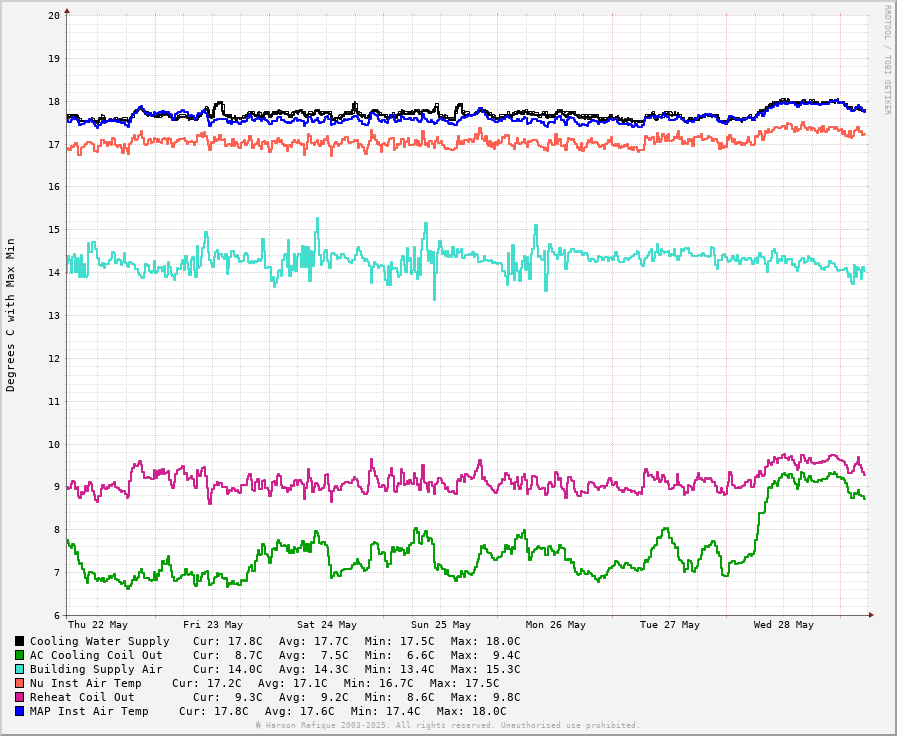Select the Sun 25 May date label
The width and height of the screenshot is (897, 736).
441,625
